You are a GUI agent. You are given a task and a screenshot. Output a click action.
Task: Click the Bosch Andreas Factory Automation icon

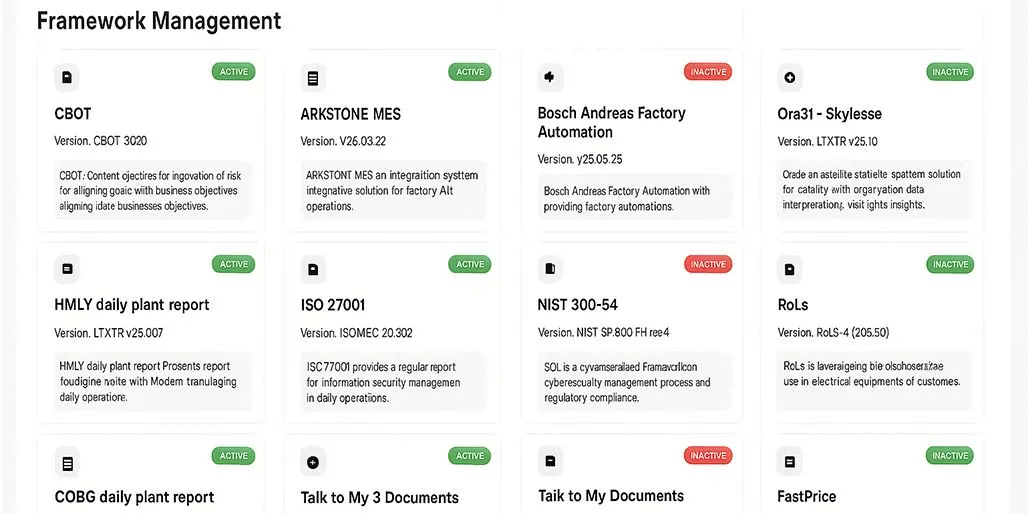coord(549,77)
